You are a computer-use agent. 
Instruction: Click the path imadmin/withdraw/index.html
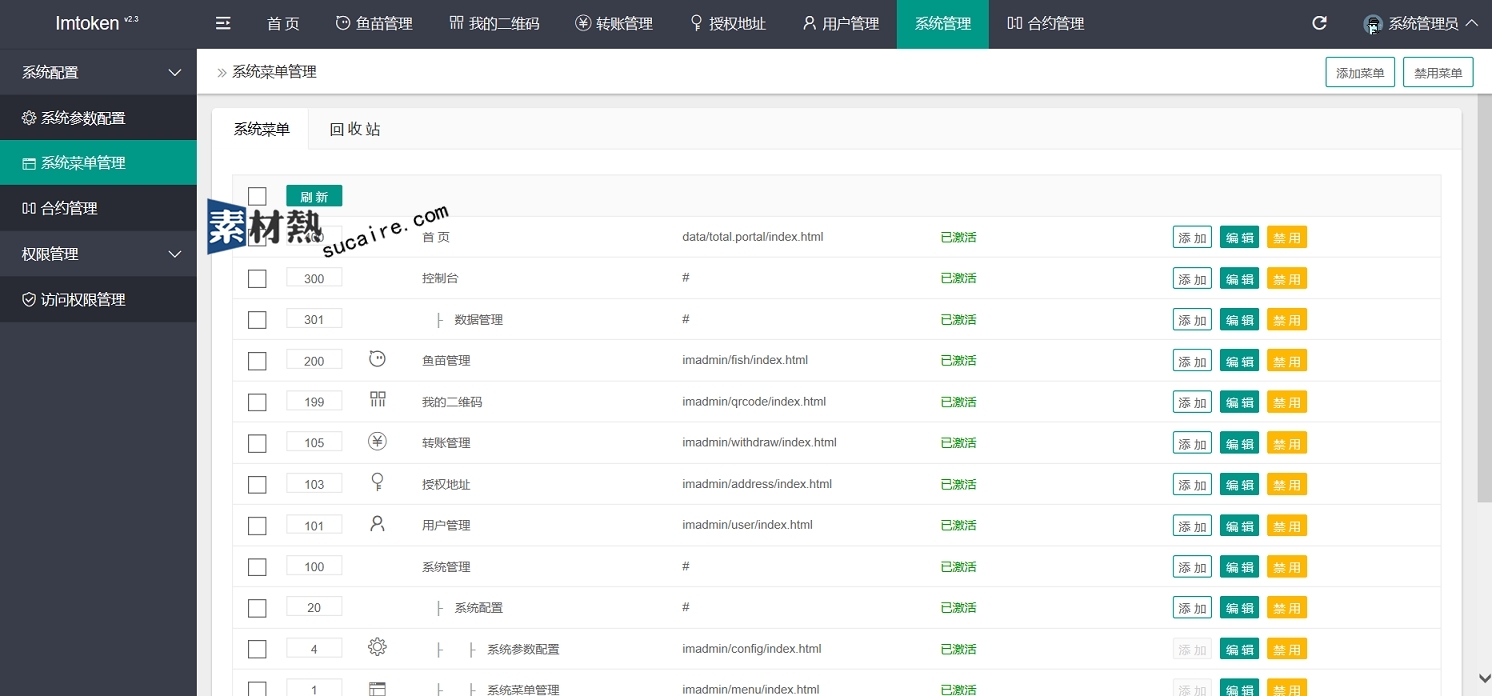pyautogui.click(x=759, y=442)
